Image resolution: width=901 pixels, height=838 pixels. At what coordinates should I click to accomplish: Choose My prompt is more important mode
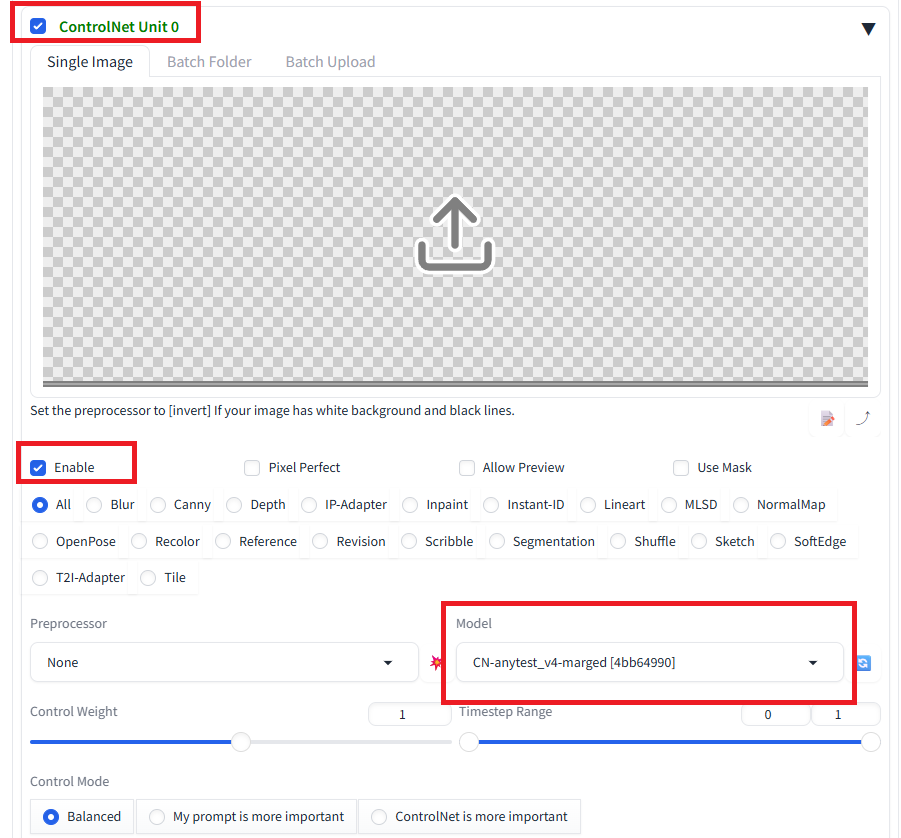(247, 817)
